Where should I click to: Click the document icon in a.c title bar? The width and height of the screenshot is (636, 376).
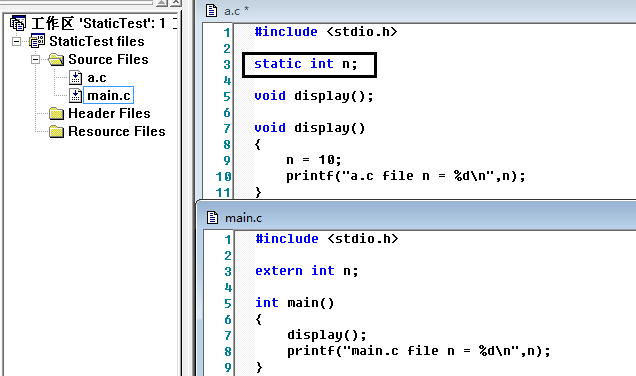(211, 10)
